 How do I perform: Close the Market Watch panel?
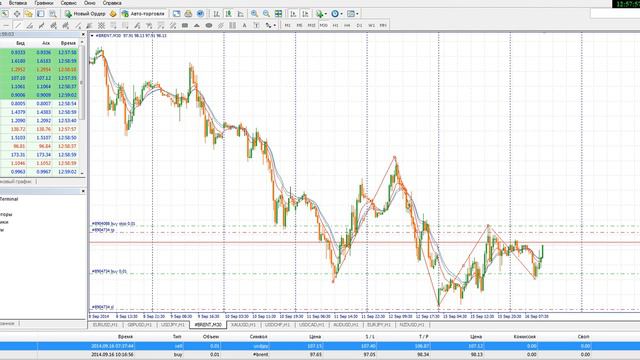[x=83, y=34]
